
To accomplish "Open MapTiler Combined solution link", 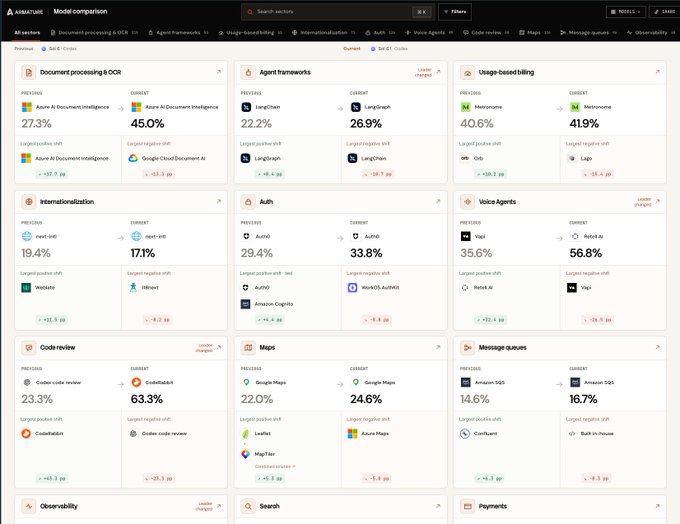I will click(275, 466).
